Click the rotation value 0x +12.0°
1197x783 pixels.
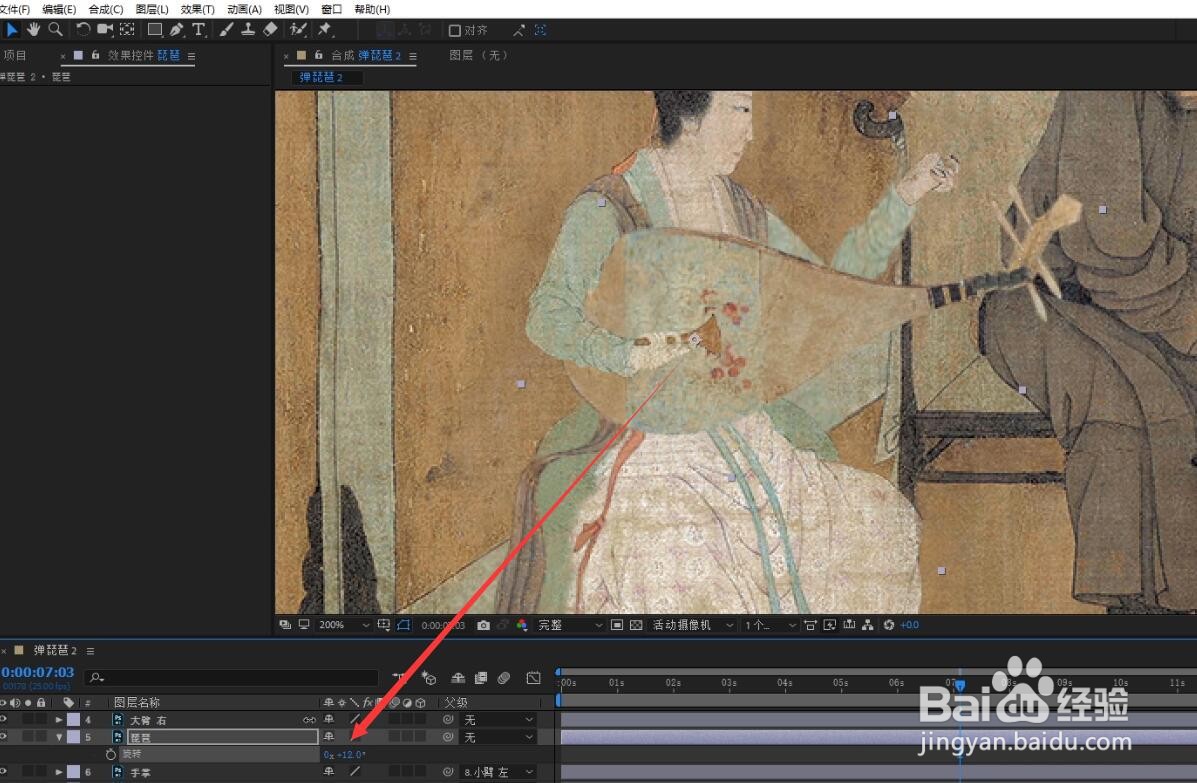pyautogui.click(x=344, y=755)
